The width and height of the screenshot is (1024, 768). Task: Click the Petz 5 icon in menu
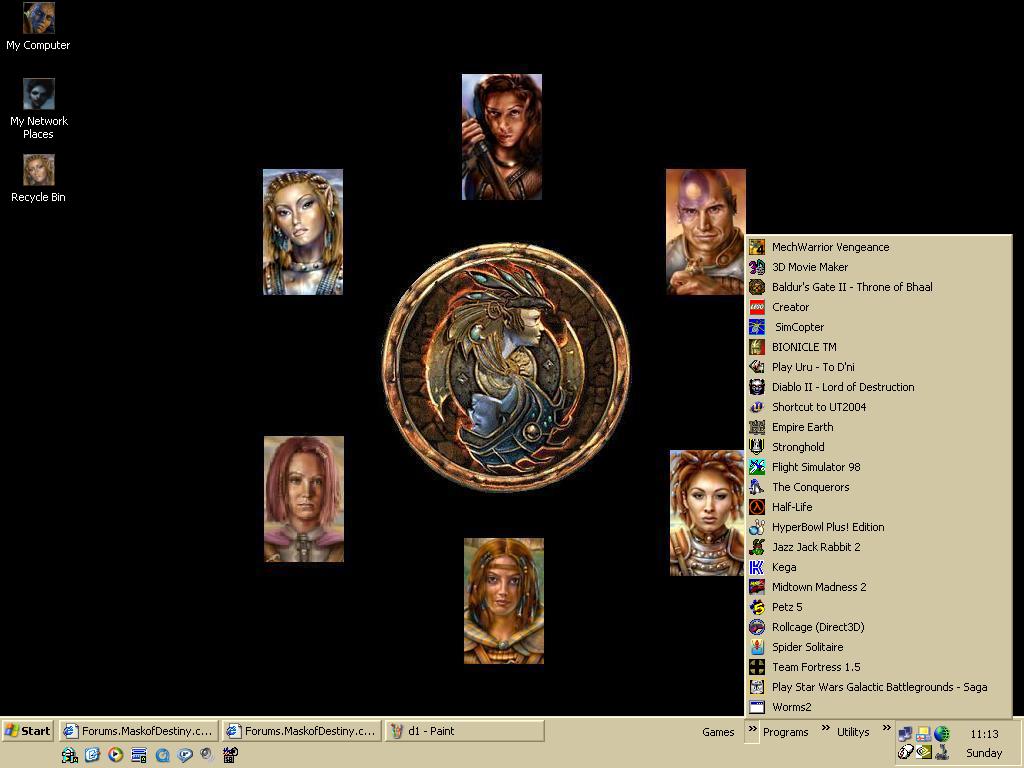pyautogui.click(x=757, y=607)
